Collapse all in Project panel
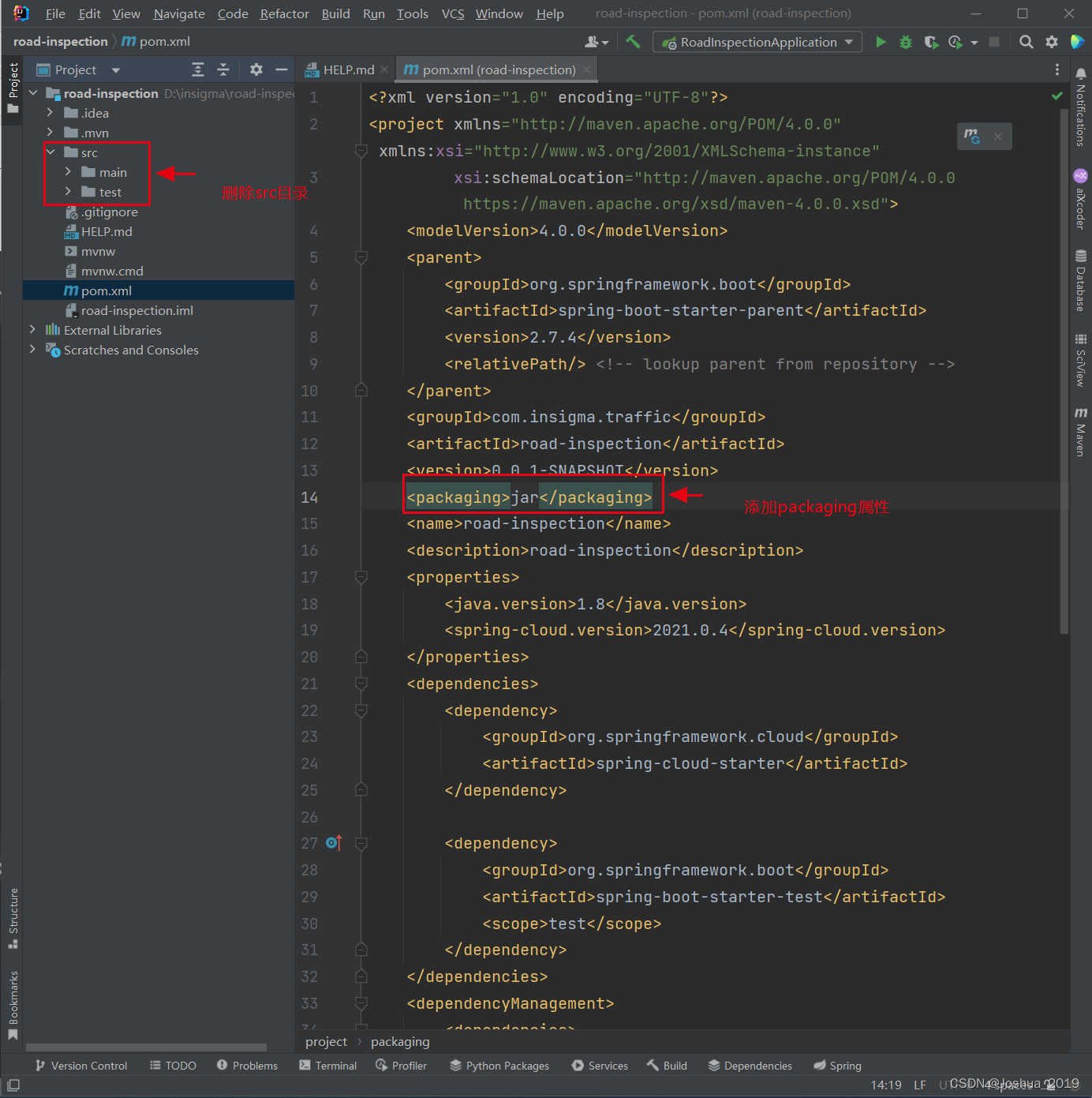This screenshot has height=1098, width=1092. click(223, 69)
